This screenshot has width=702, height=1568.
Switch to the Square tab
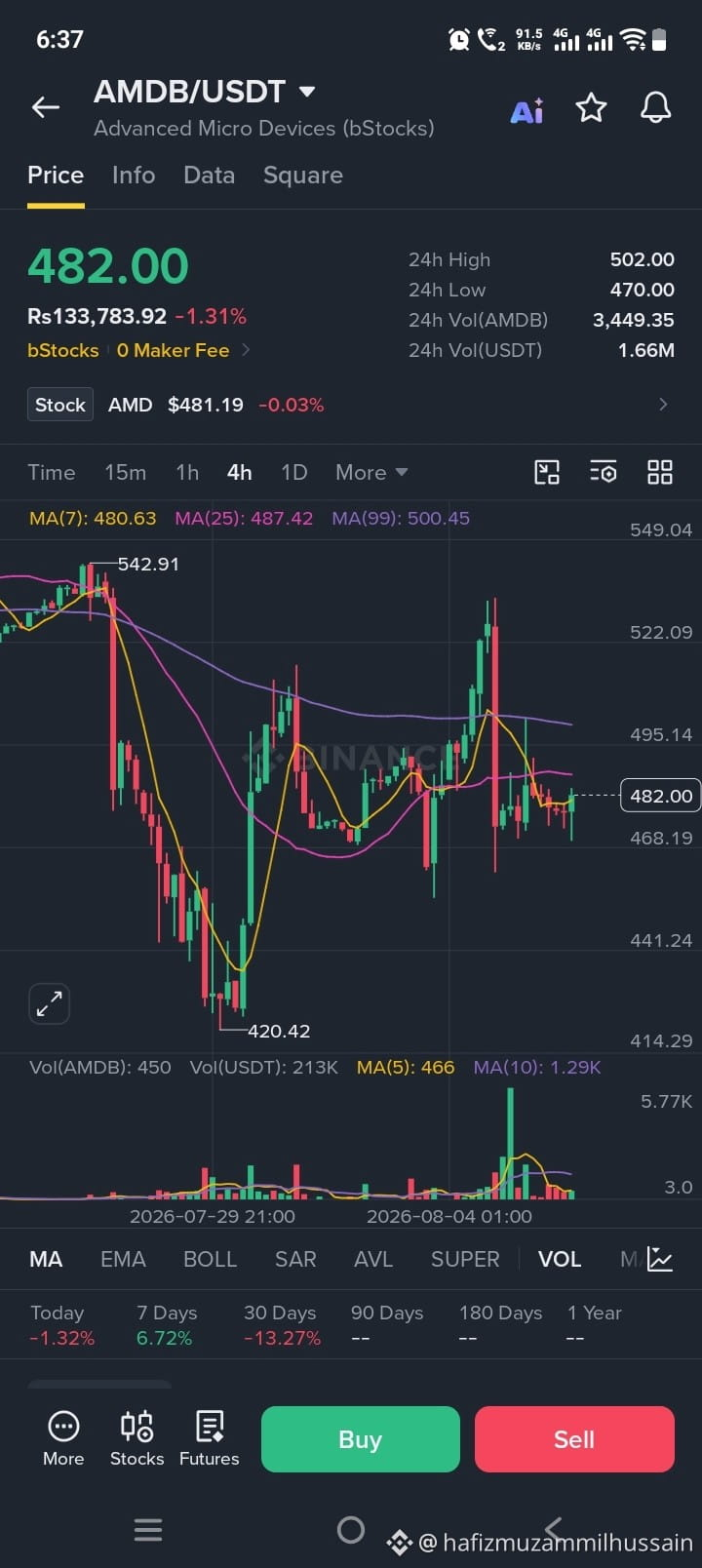pos(303,176)
